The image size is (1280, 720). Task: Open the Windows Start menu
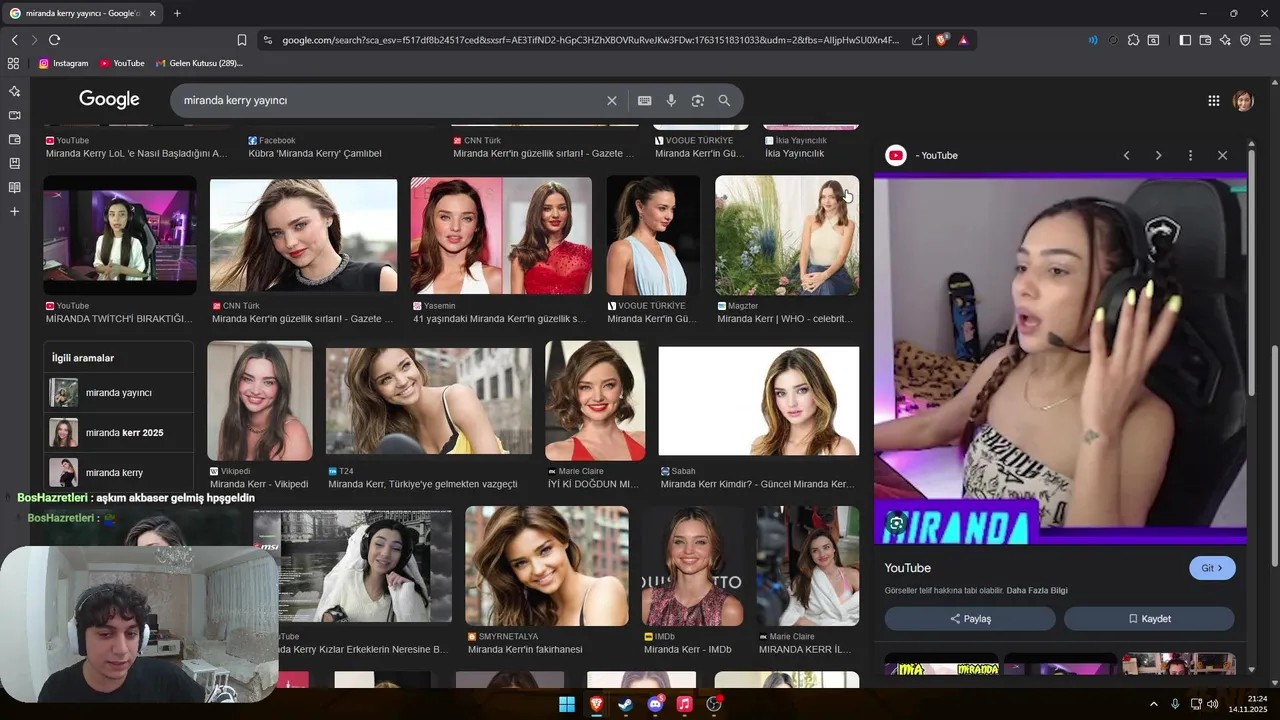tap(567, 704)
